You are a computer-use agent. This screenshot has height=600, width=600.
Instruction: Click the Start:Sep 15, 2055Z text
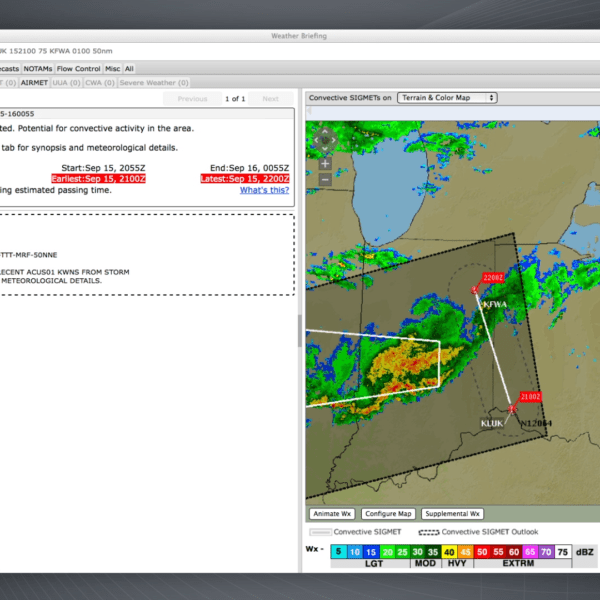pos(103,168)
